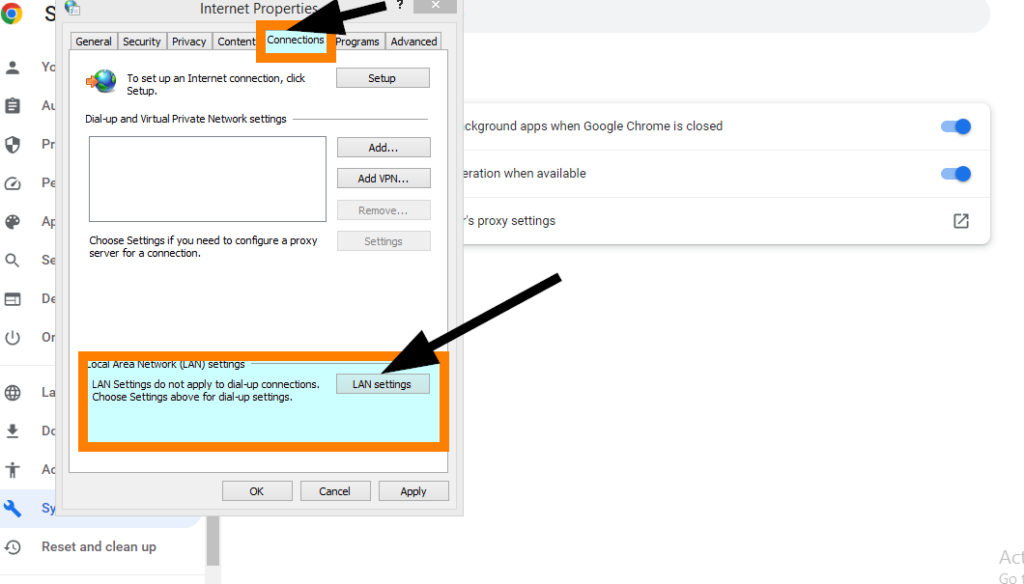Toggle running background apps when Chrome closes
The image size is (1024, 584).
coord(956,126)
